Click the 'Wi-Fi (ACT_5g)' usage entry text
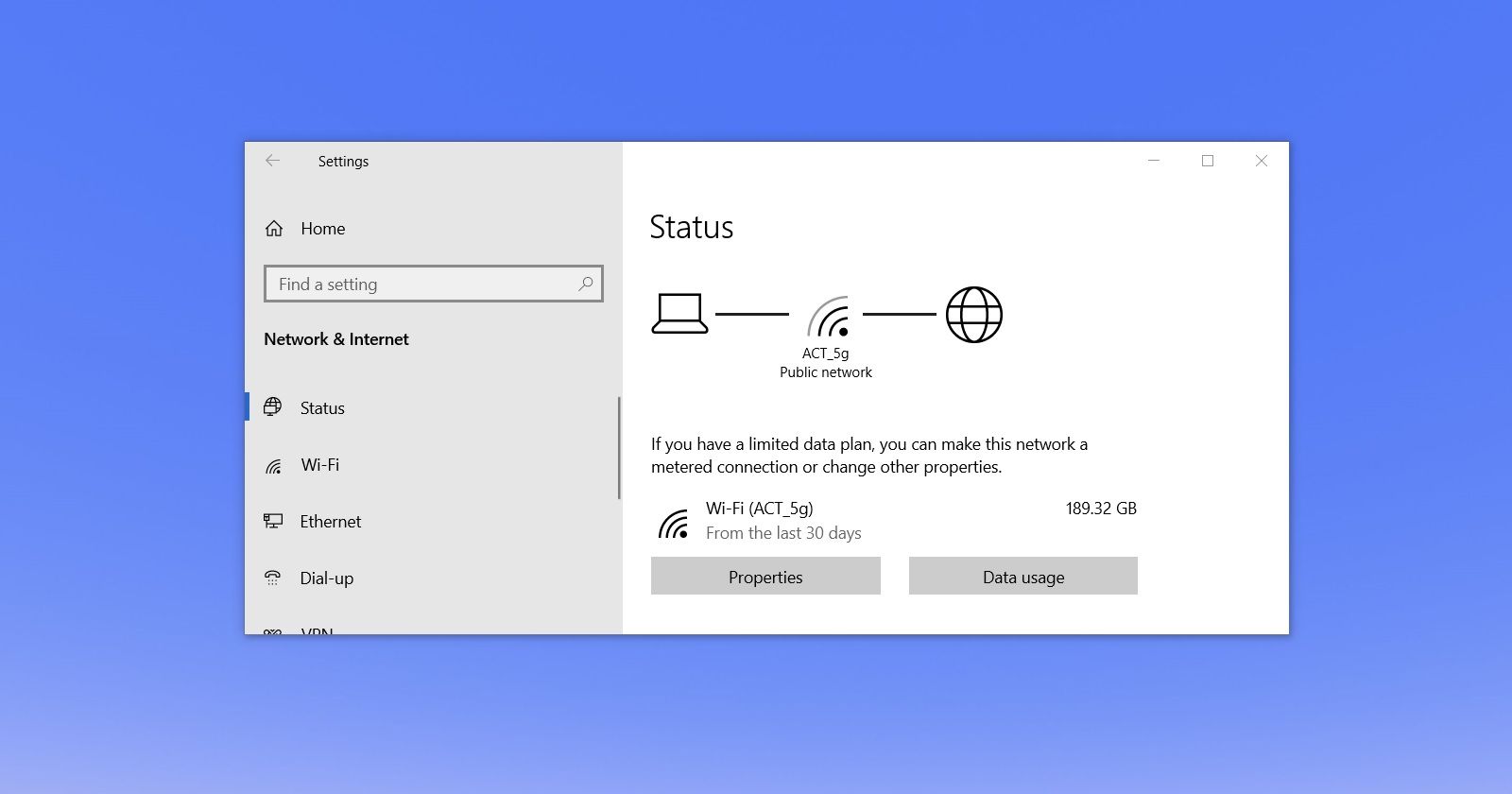The height and width of the screenshot is (794, 1512). pos(759,509)
